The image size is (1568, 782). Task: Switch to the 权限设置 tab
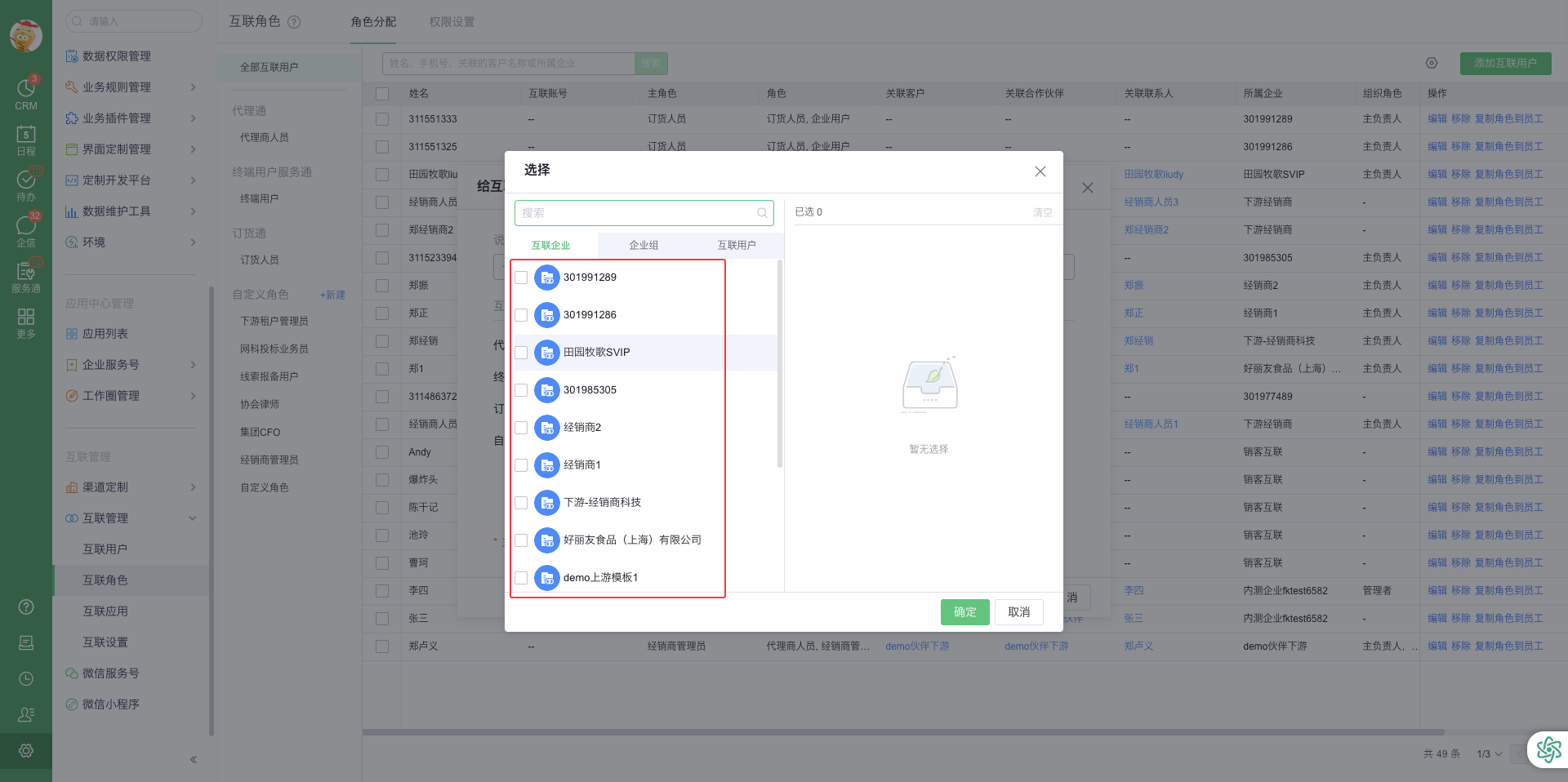point(452,22)
